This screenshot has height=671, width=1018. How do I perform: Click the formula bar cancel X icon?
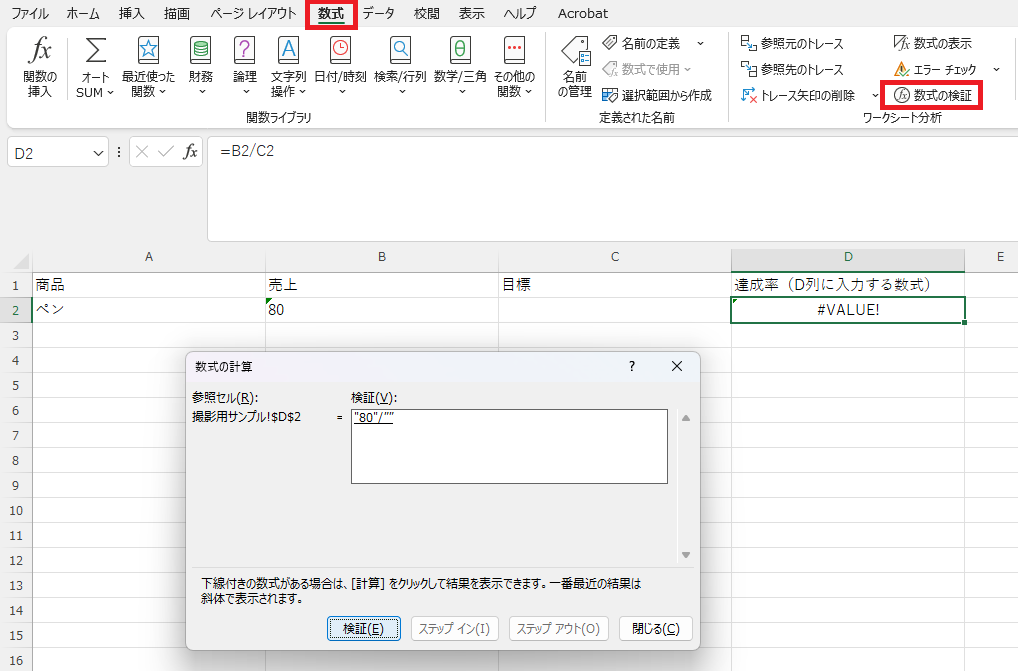point(142,152)
